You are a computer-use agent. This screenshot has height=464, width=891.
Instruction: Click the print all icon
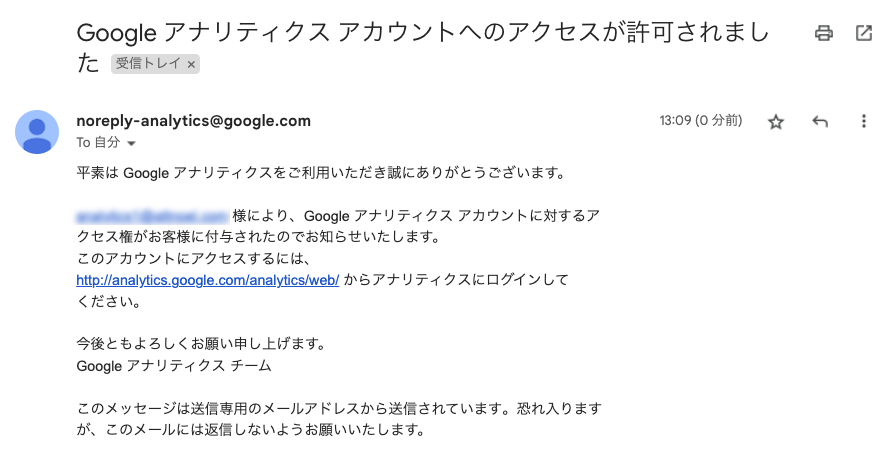coord(823,34)
